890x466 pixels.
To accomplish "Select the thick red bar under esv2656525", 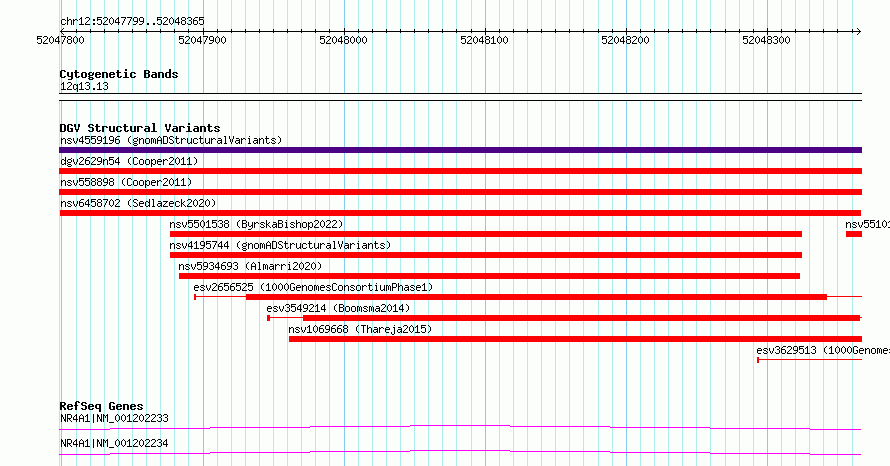I will [536, 297].
